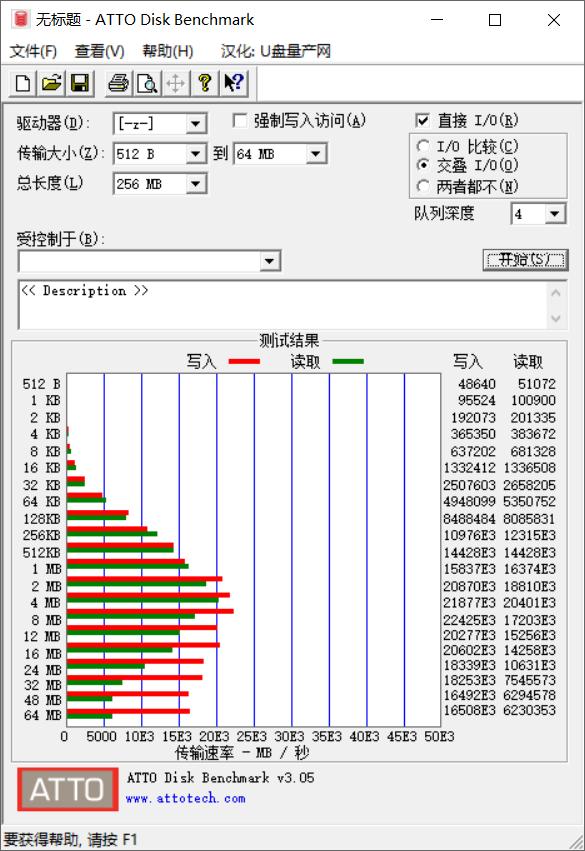Click the 开始(S) start button
Viewport: 585px width, 851px height.
[x=525, y=260]
